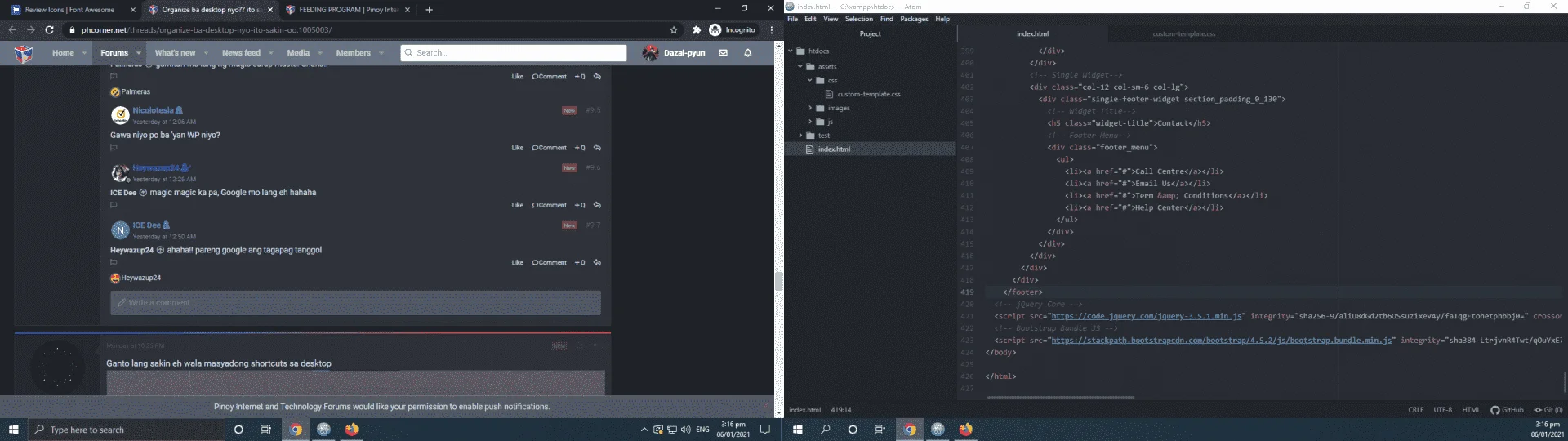
Task: Click Chrome icon on right taskbar
Action: [x=910, y=430]
